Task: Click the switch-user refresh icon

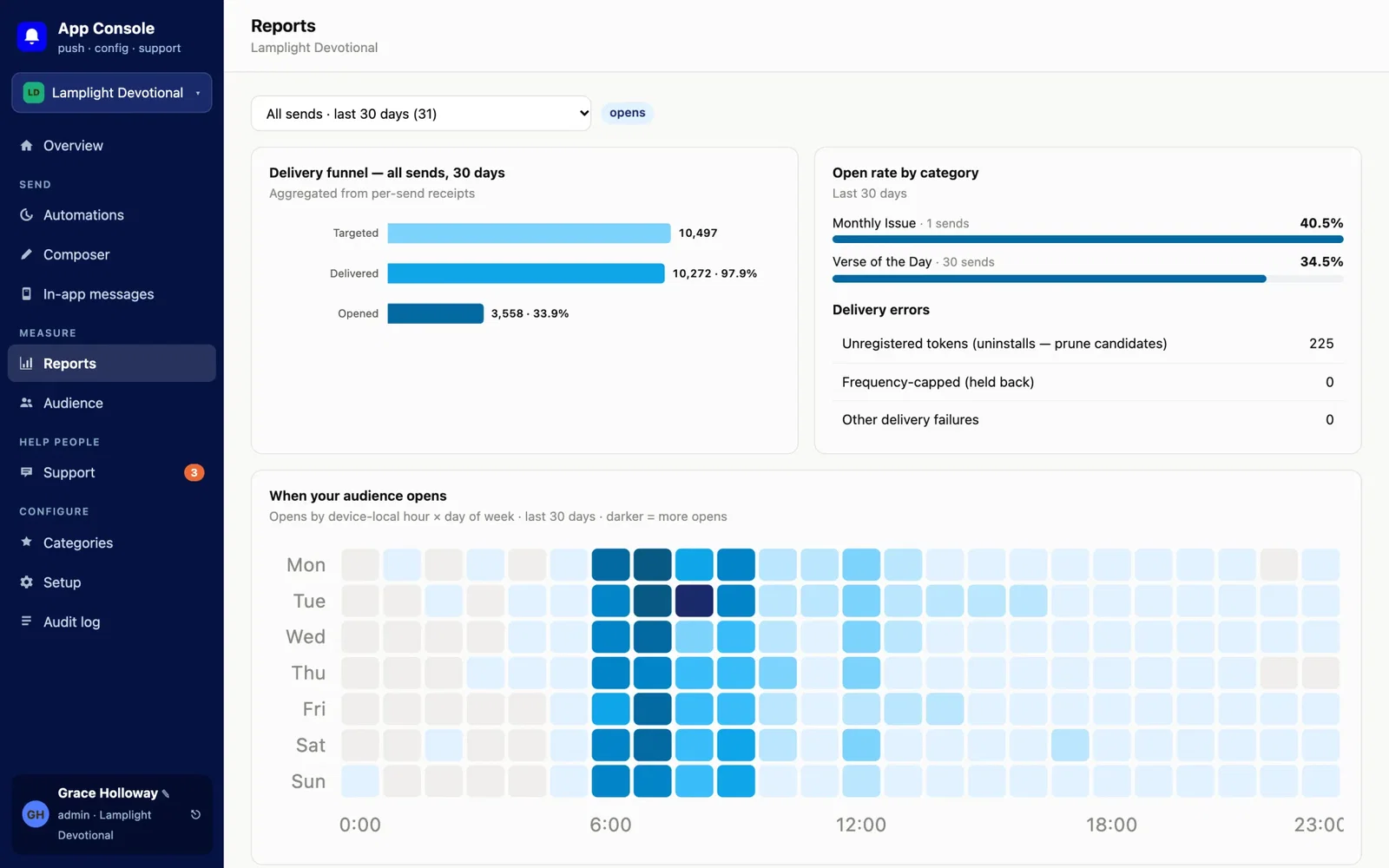Action: [195, 814]
